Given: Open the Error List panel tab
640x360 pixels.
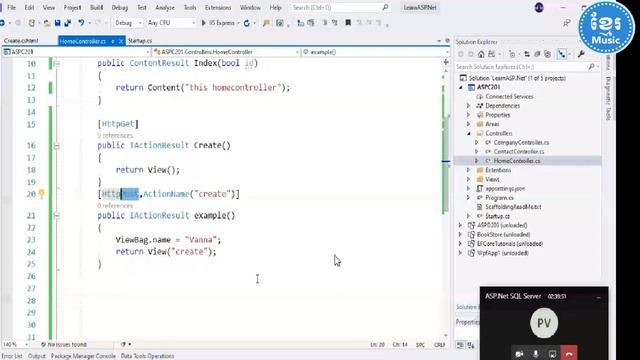Looking at the screenshot, I should point(12,356).
